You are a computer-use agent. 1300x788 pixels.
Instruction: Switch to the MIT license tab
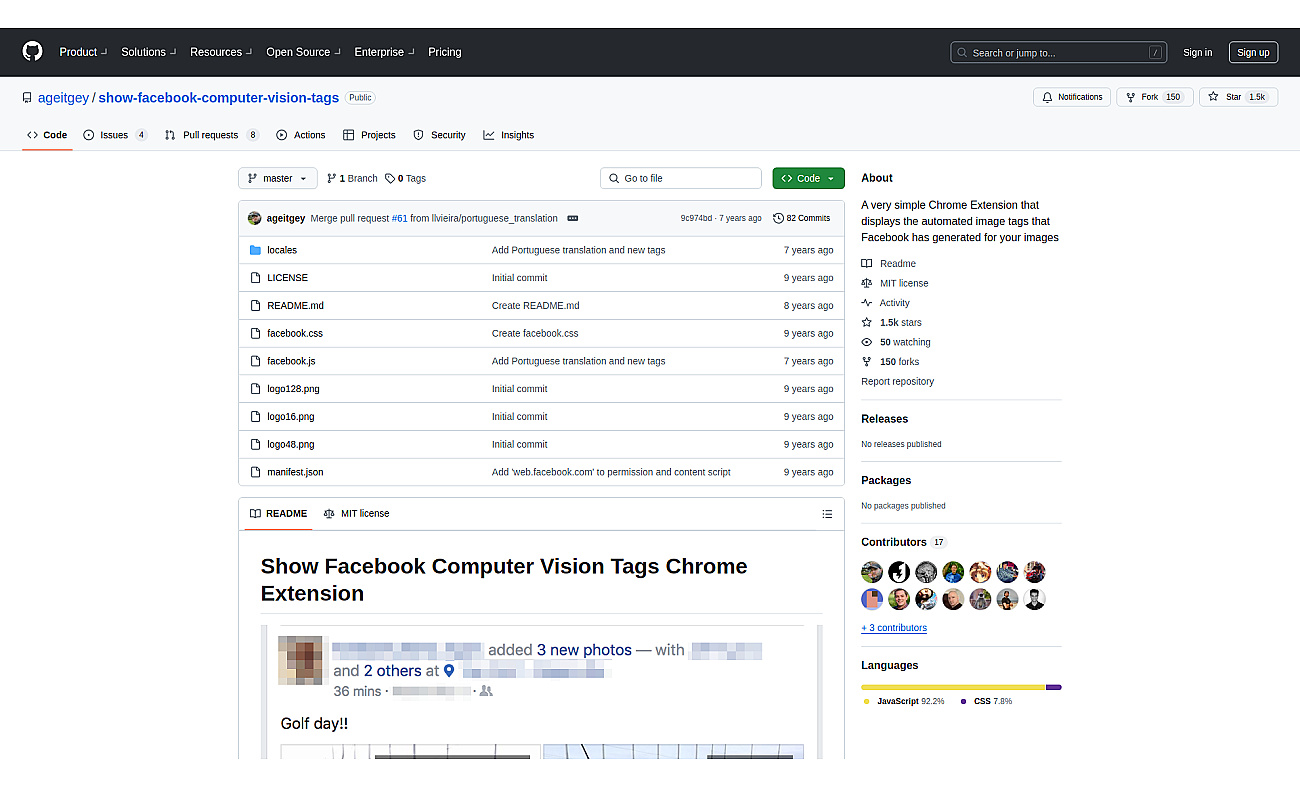357,514
